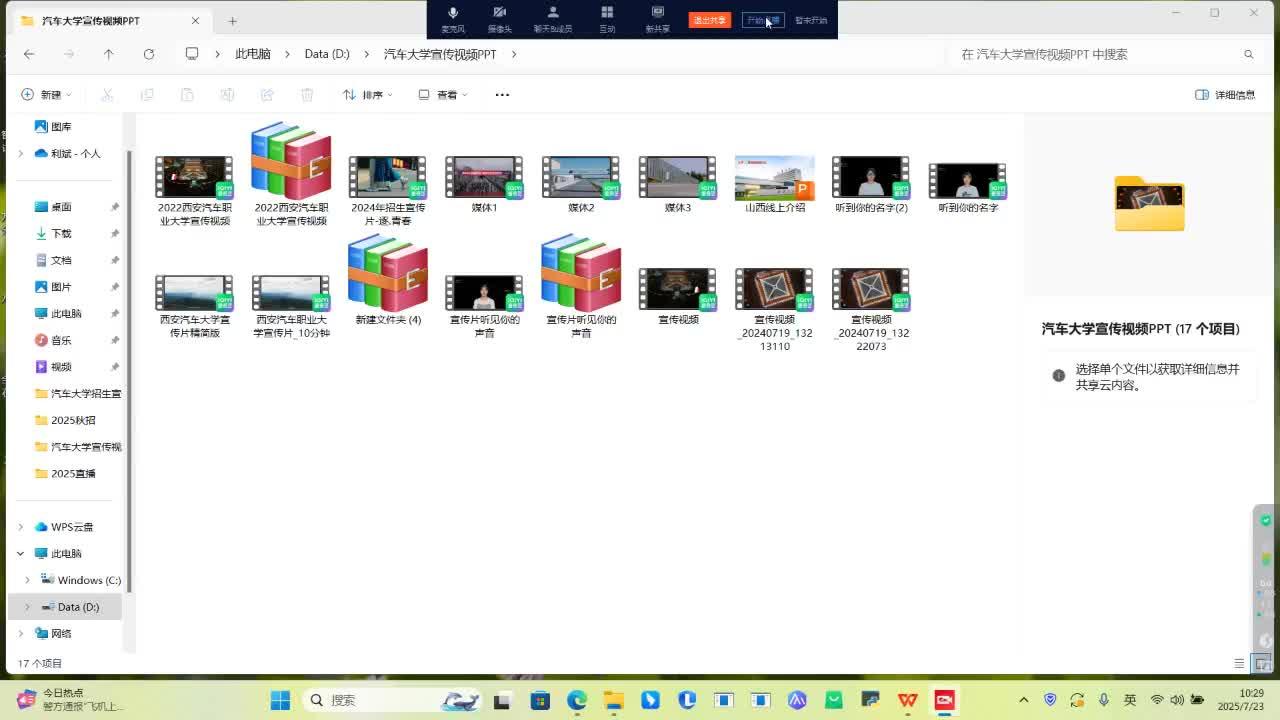Expand the 利斌 - 个人 OneDrive node

[x=20, y=154]
